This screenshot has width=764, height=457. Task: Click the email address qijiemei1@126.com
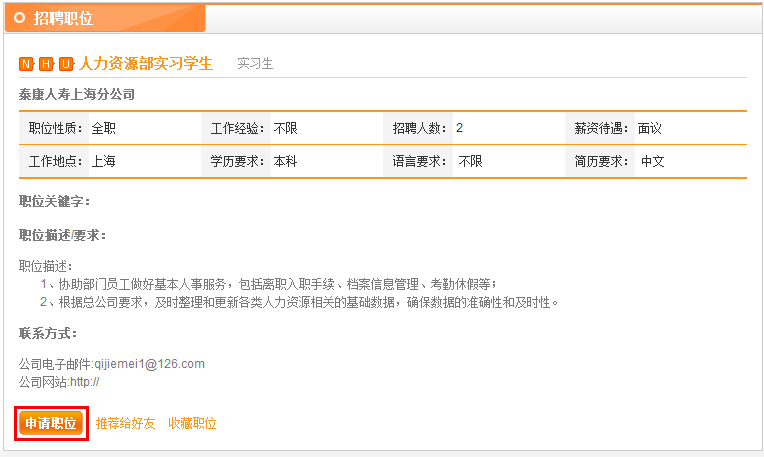click(149, 364)
